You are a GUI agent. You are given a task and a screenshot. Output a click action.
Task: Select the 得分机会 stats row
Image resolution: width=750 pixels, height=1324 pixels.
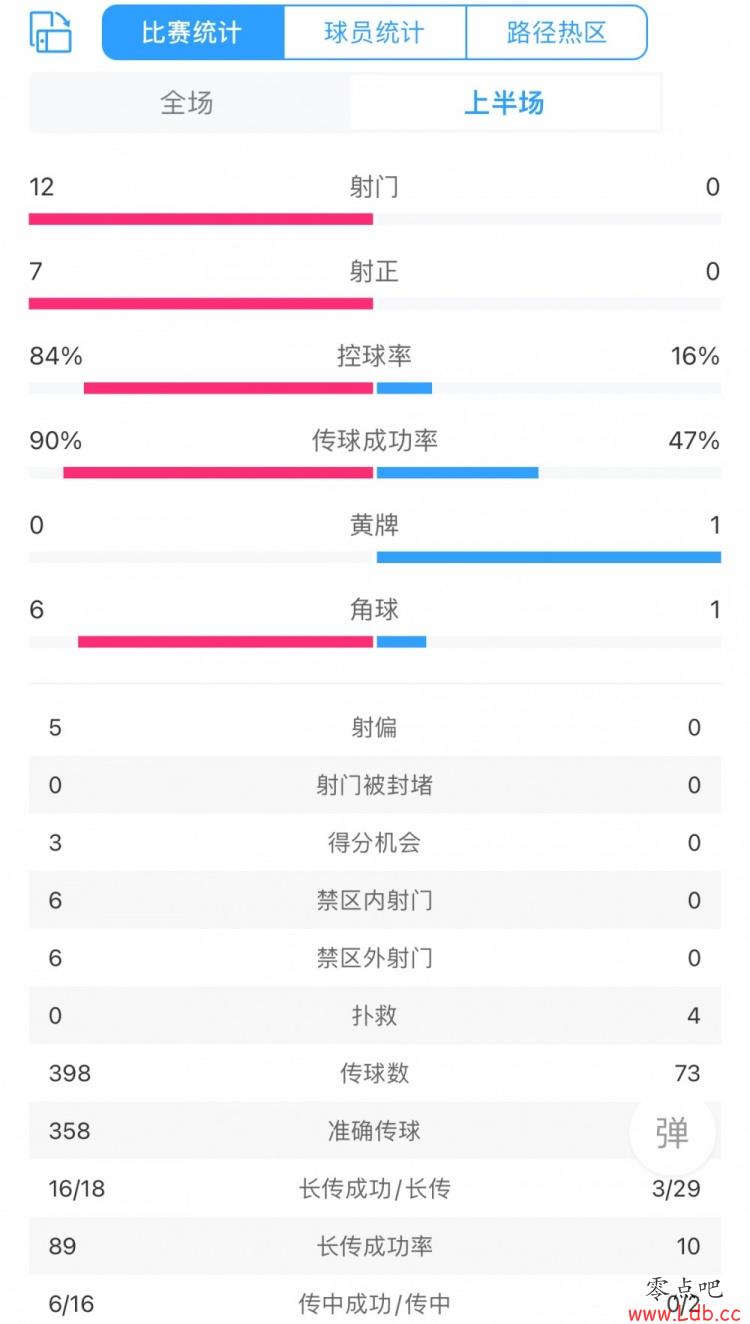pos(375,843)
